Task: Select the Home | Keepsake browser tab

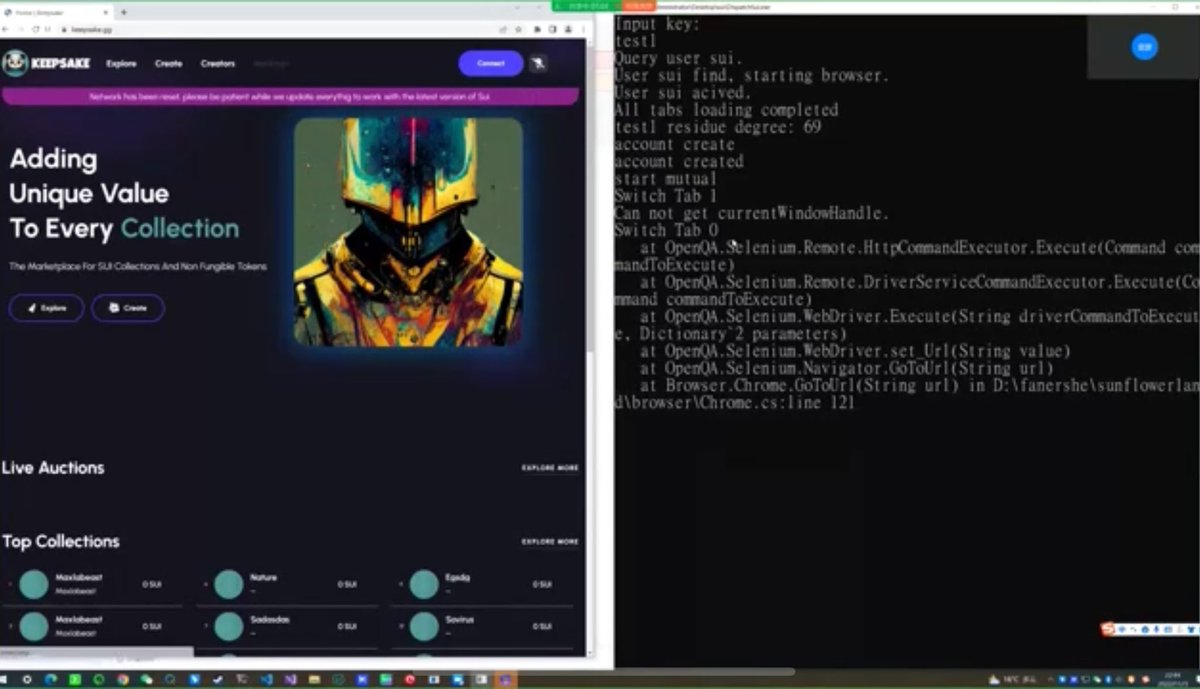Action: pyautogui.click(x=58, y=12)
